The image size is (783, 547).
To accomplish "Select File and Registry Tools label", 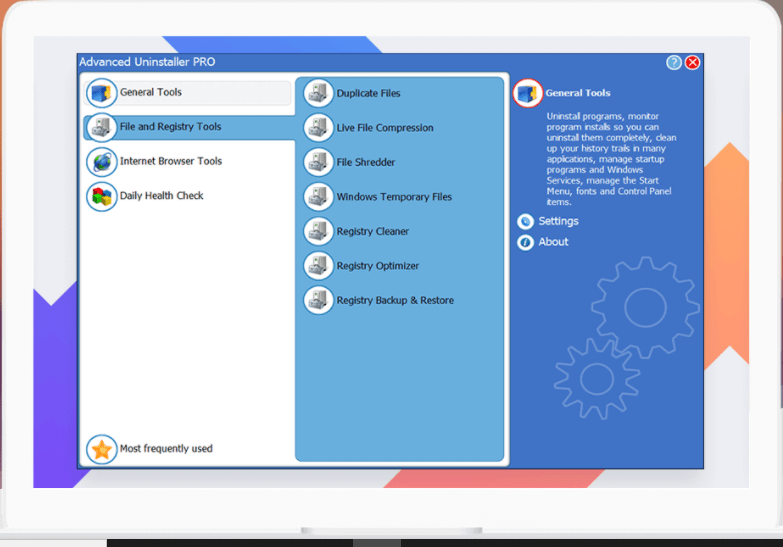I will [x=170, y=127].
